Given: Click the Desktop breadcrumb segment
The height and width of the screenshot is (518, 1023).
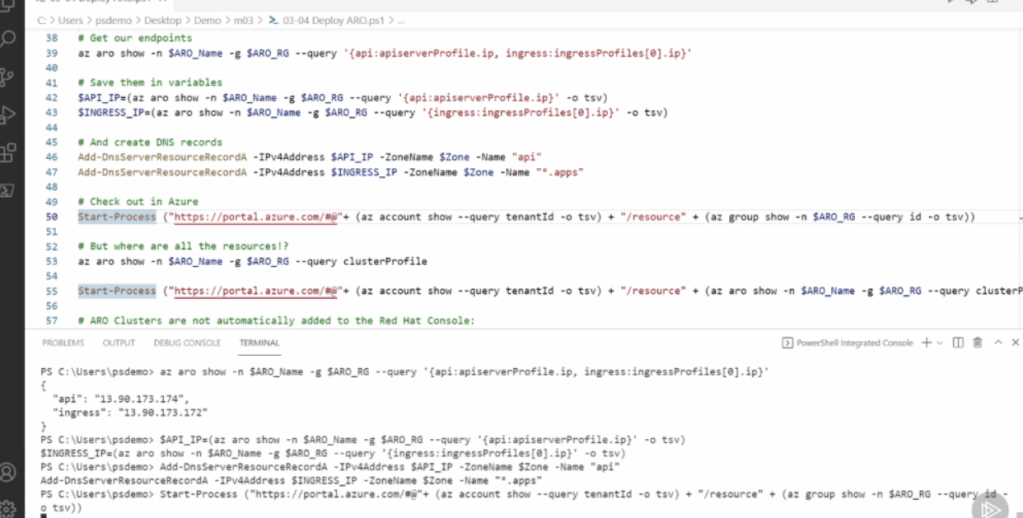Looking at the screenshot, I should point(162,20).
